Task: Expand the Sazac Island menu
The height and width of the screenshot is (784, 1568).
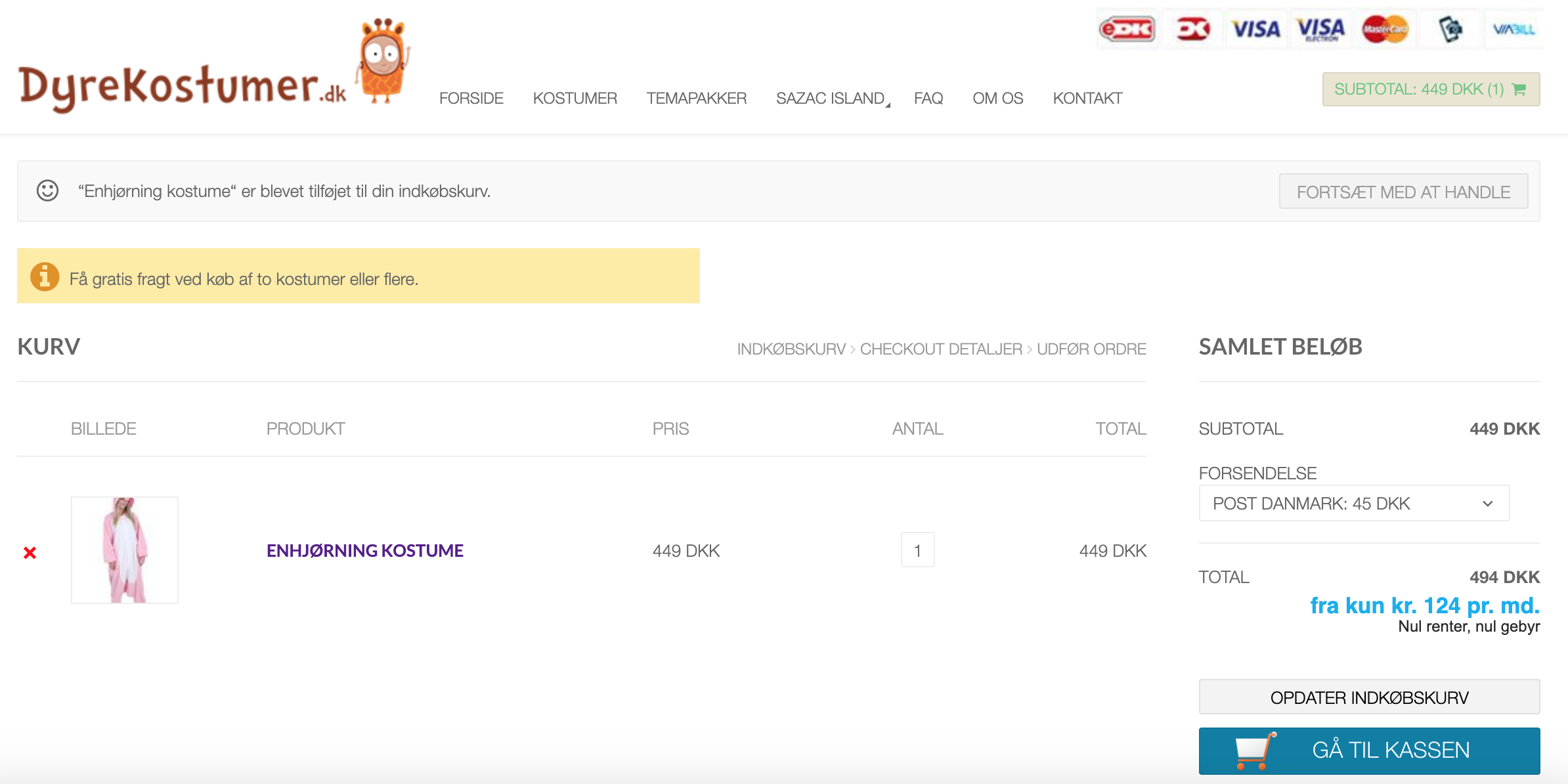Action: pyautogui.click(x=831, y=98)
